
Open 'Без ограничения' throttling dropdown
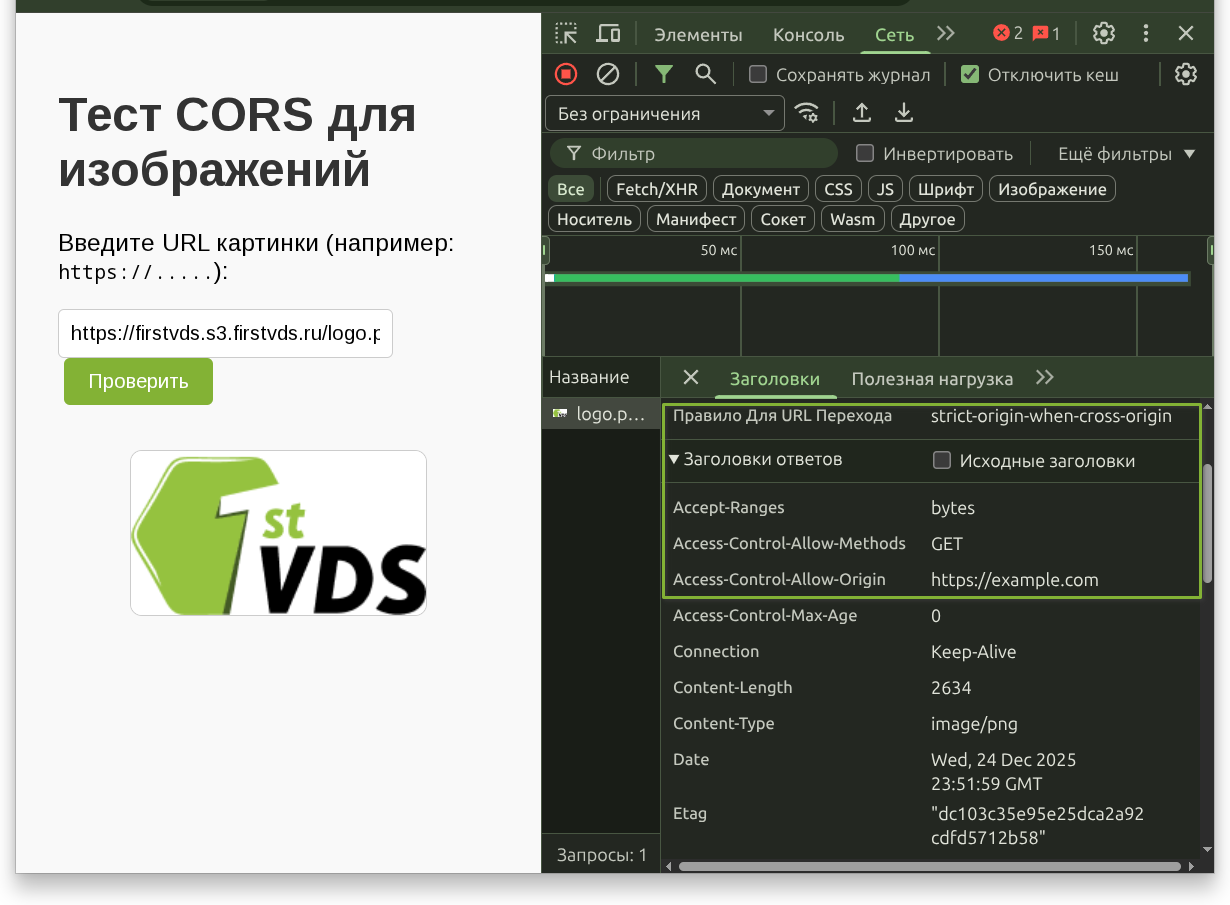[x=664, y=113]
